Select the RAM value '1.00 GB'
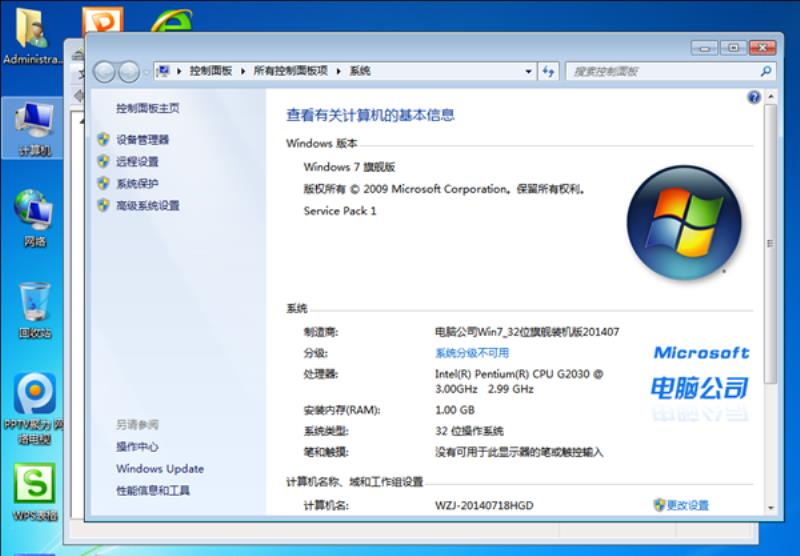Viewport: 800px width, 556px height. (x=455, y=410)
